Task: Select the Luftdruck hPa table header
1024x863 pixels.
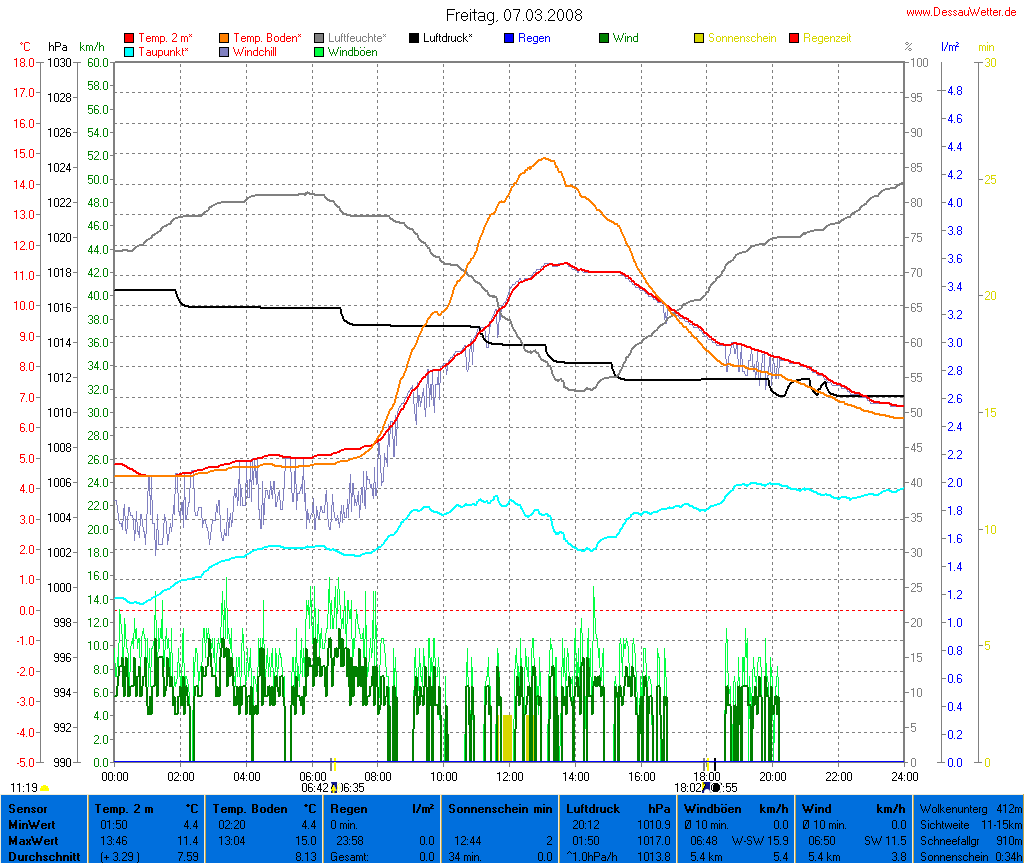Action: point(618,808)
